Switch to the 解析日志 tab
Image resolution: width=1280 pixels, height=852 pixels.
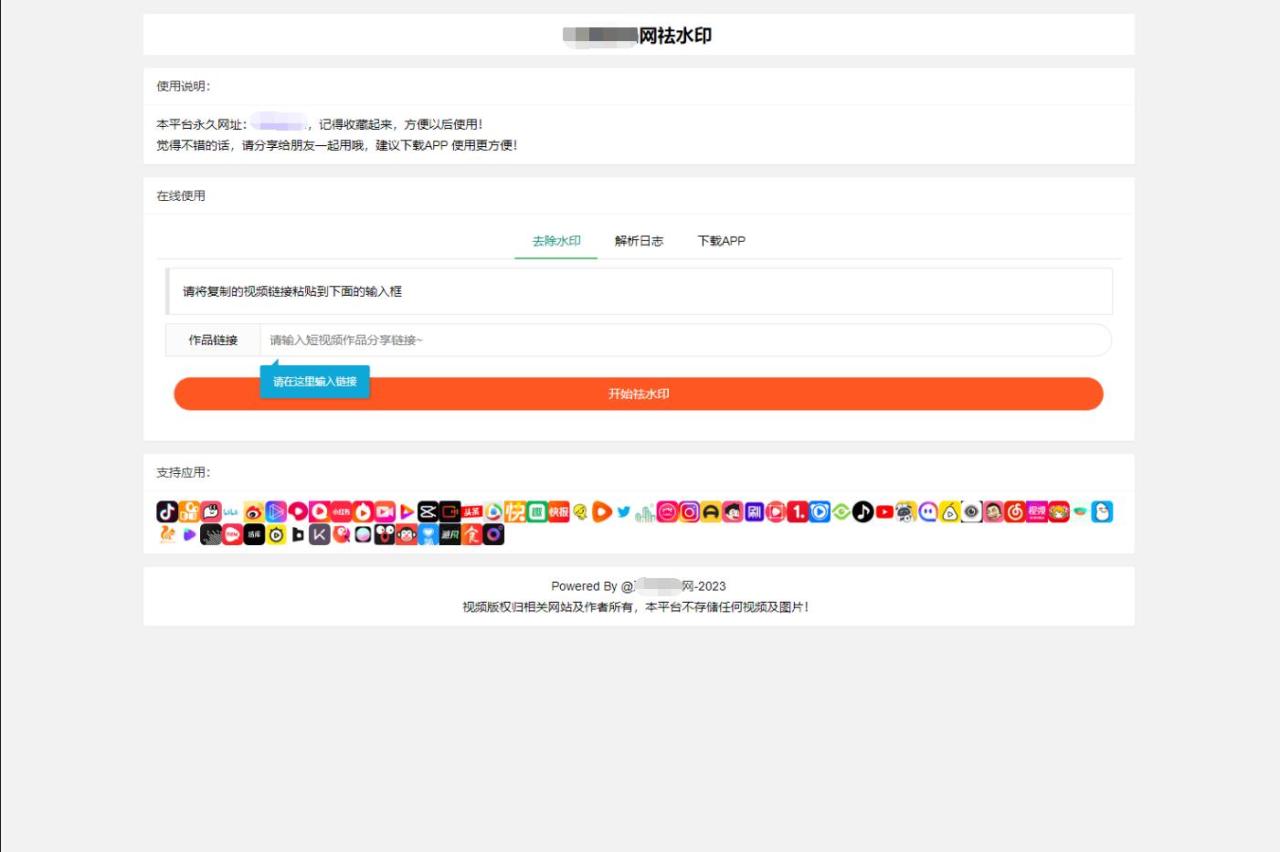tap(638, 241)
